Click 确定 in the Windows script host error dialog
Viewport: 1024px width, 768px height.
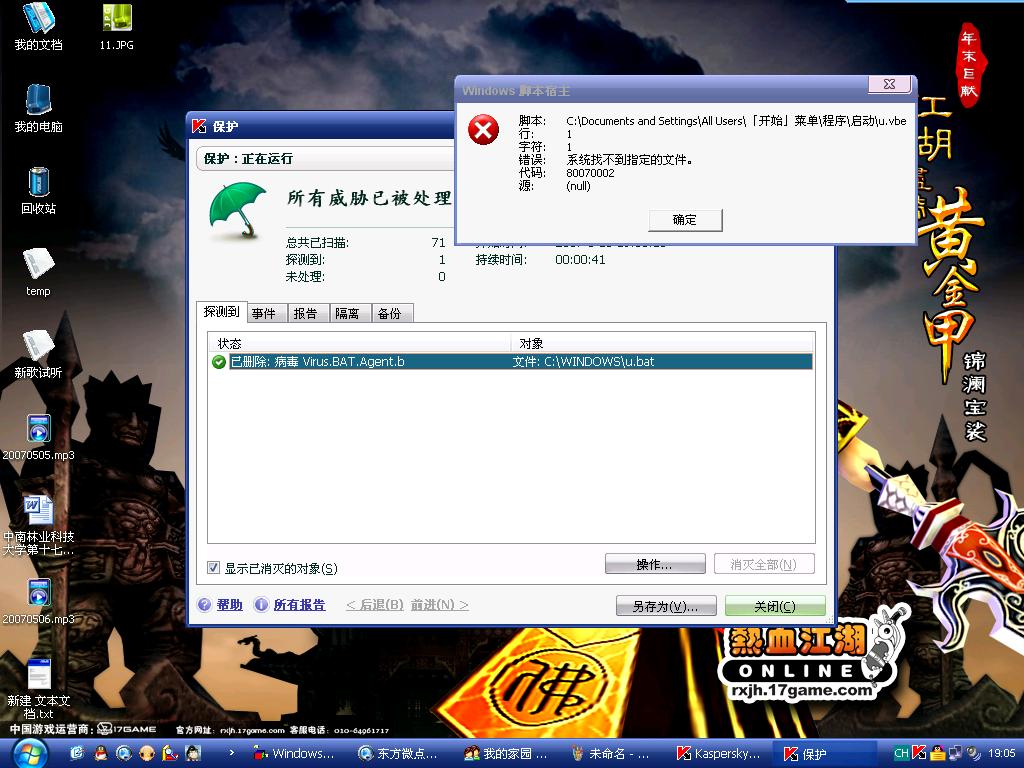point(685,220)
